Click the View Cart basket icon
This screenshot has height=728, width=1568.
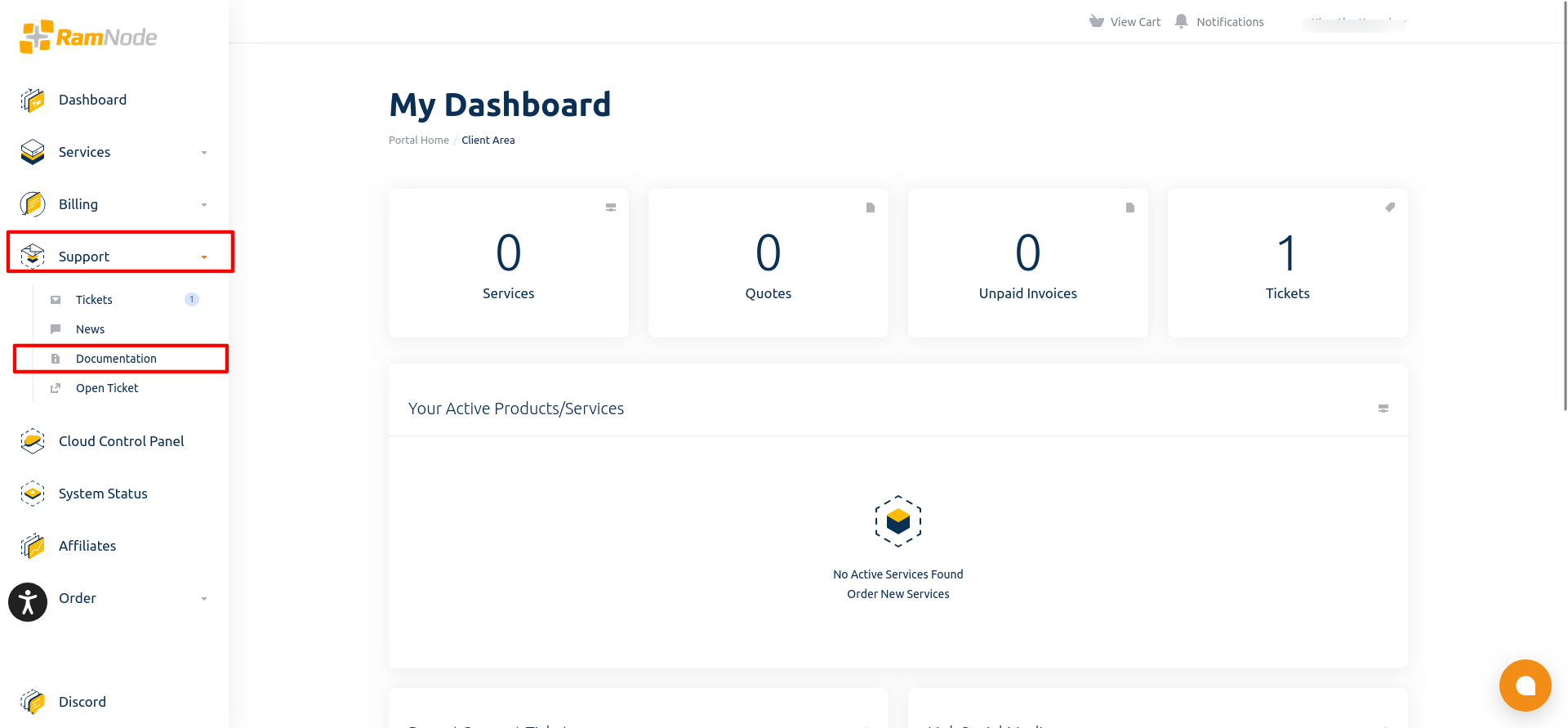(x=1097, y=21)
